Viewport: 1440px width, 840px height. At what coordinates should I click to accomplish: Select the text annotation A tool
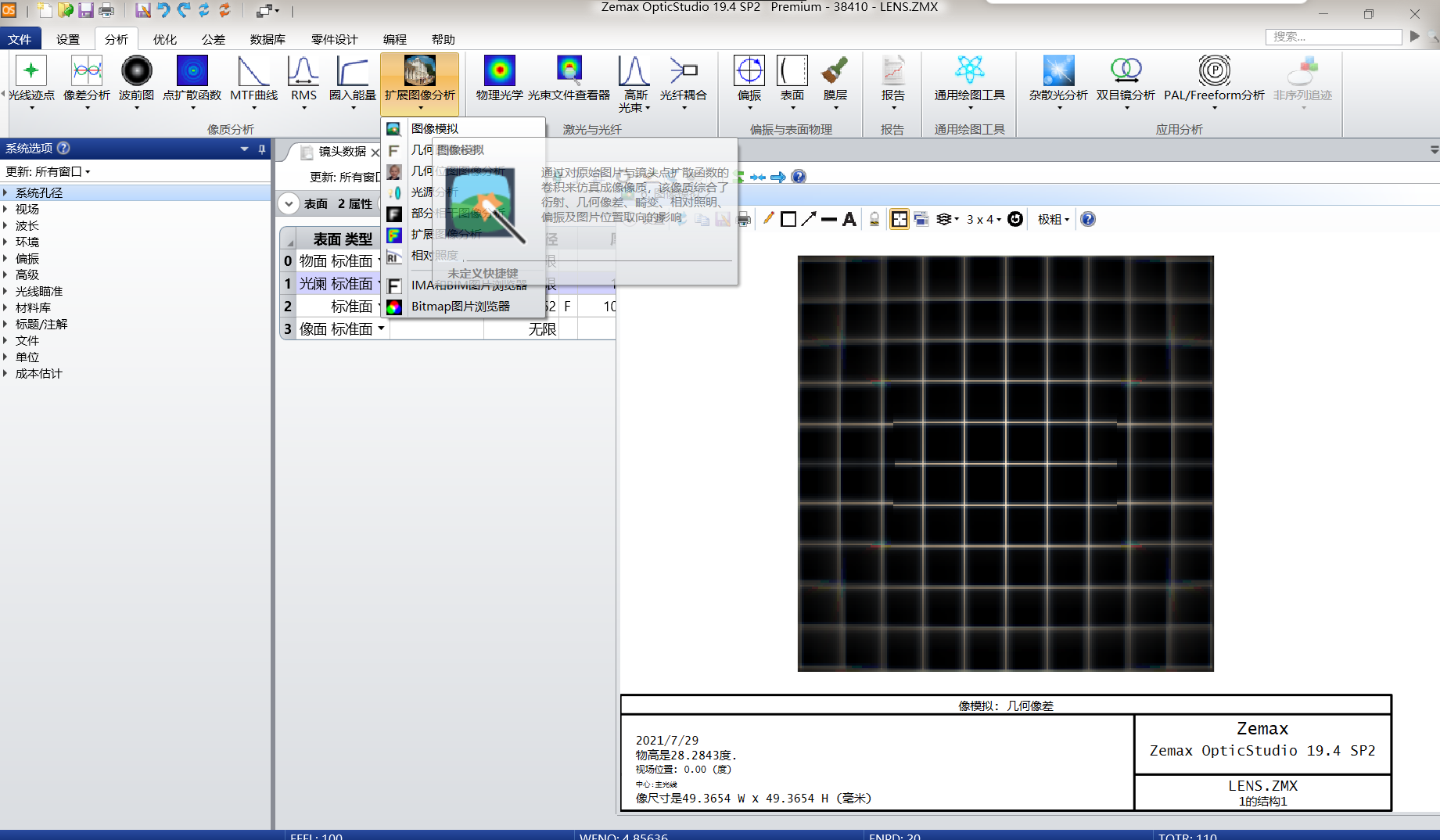849,219
